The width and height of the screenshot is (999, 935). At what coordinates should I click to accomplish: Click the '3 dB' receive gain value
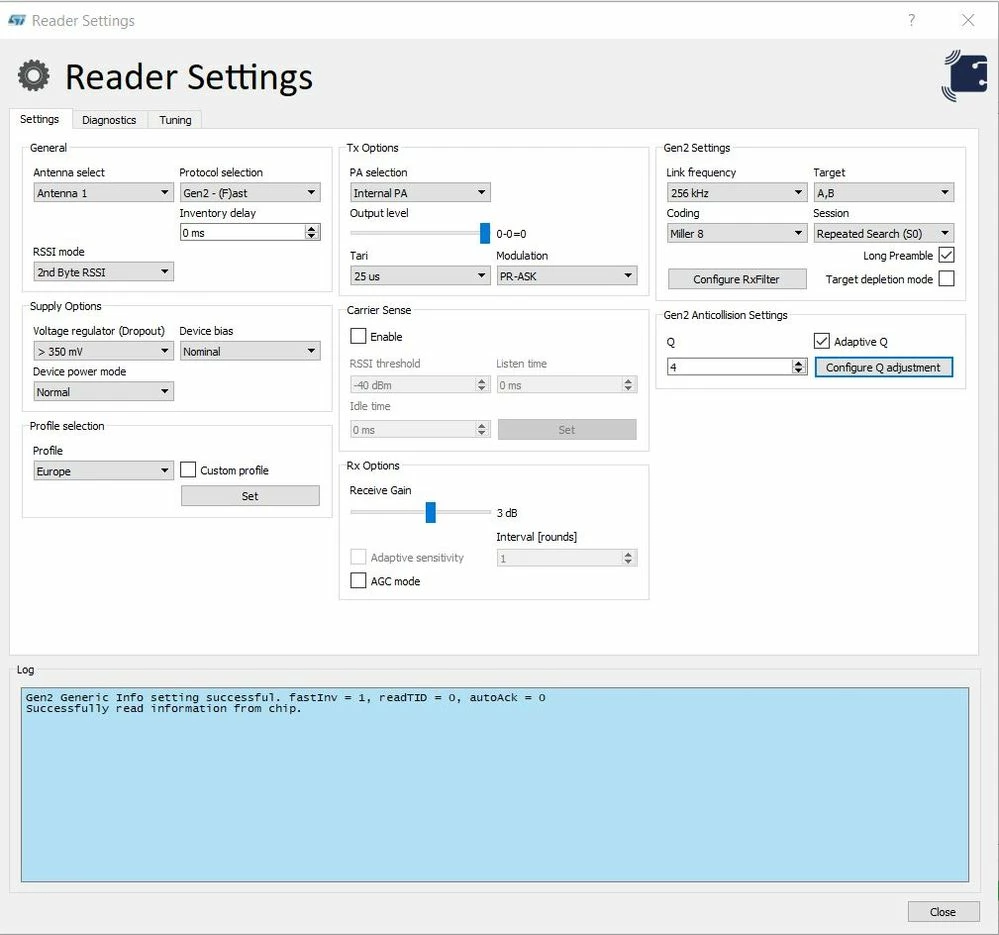(507, 513)
